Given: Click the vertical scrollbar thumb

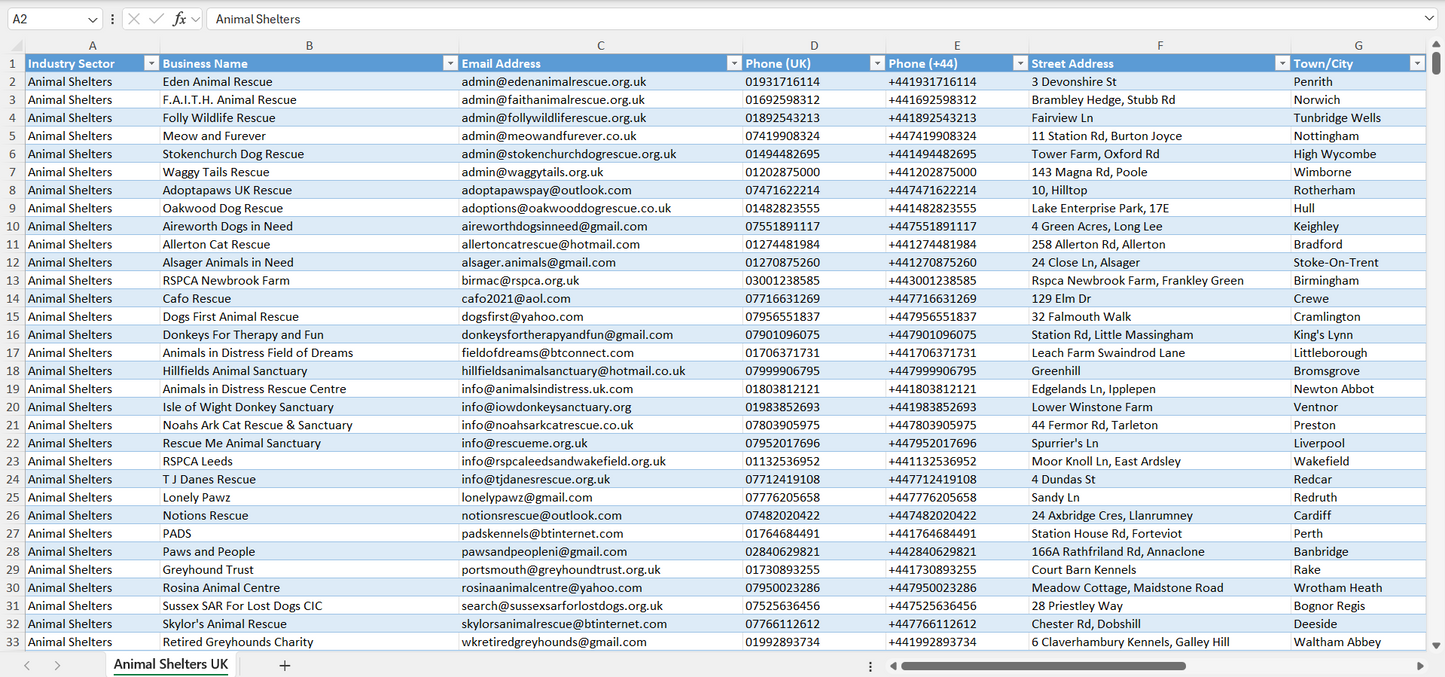Looking at the screenshot, I should 1436,63.
